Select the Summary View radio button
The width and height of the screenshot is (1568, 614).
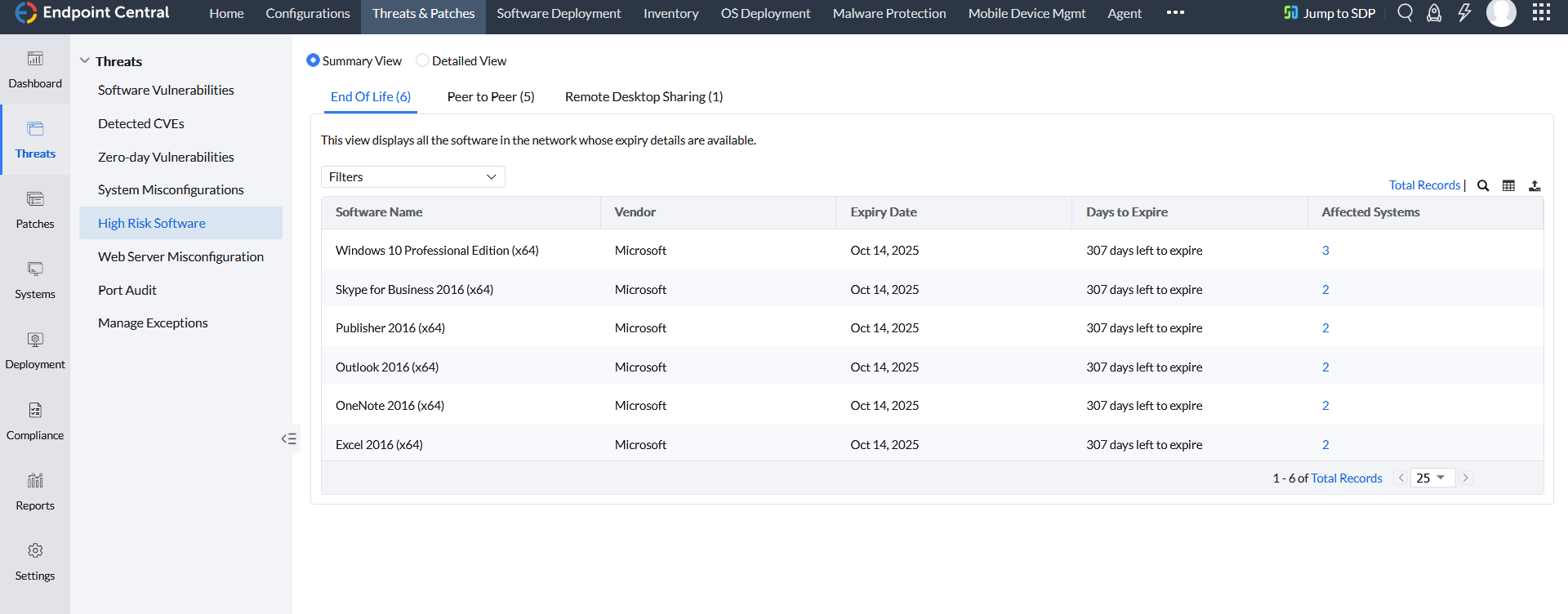pos(313,60)
